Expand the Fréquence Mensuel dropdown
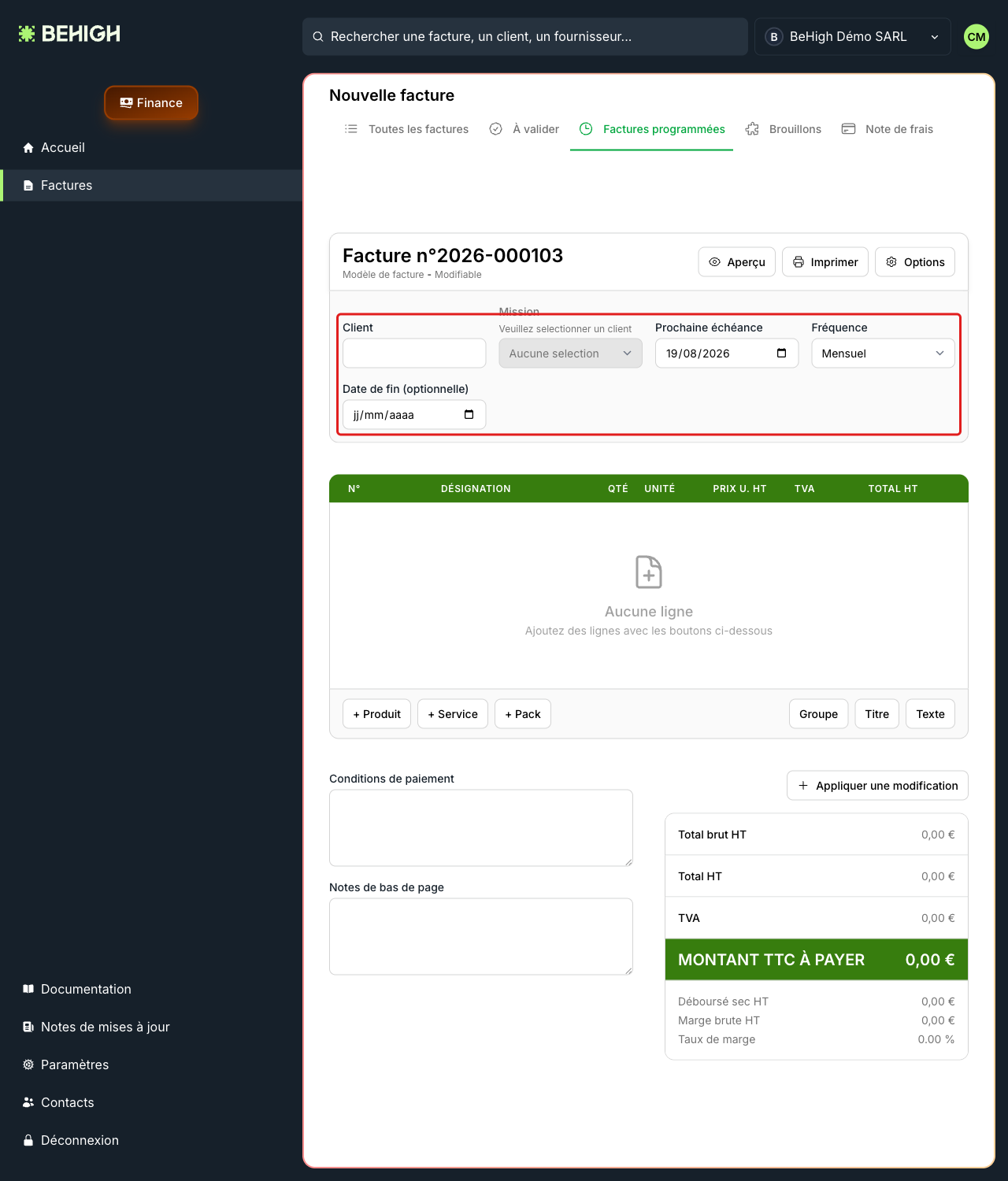This screenshot has width=1008, height=1181. click(x=883, y=354)
